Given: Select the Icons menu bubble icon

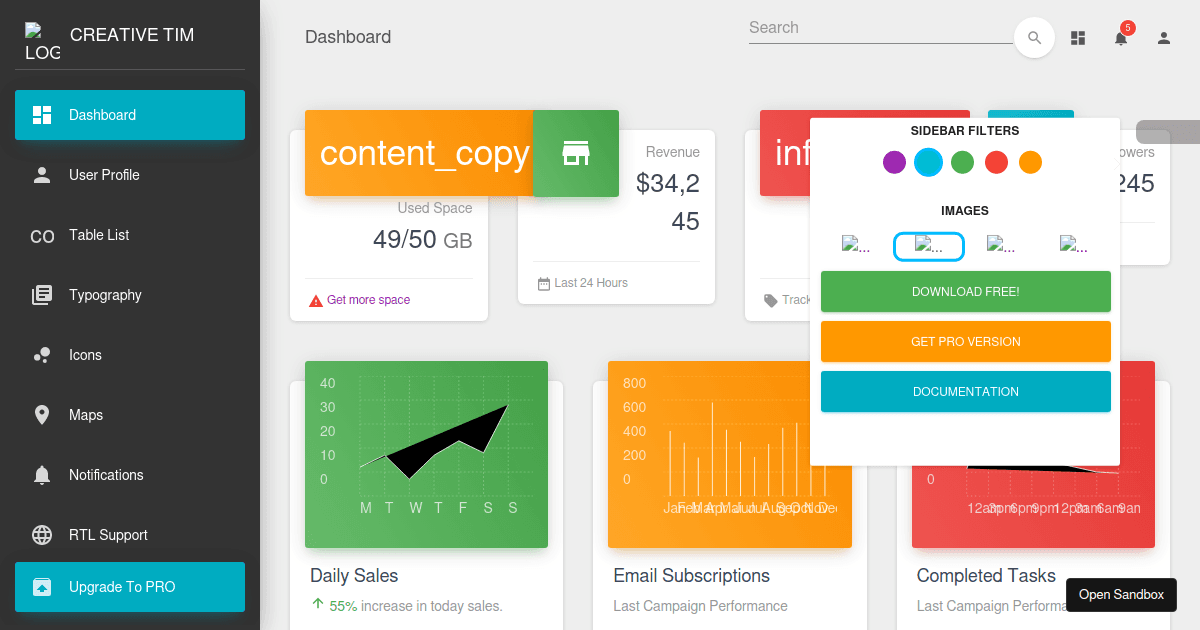Looking at the screenshot, I should pyautogui.click(x=41, y=355).
